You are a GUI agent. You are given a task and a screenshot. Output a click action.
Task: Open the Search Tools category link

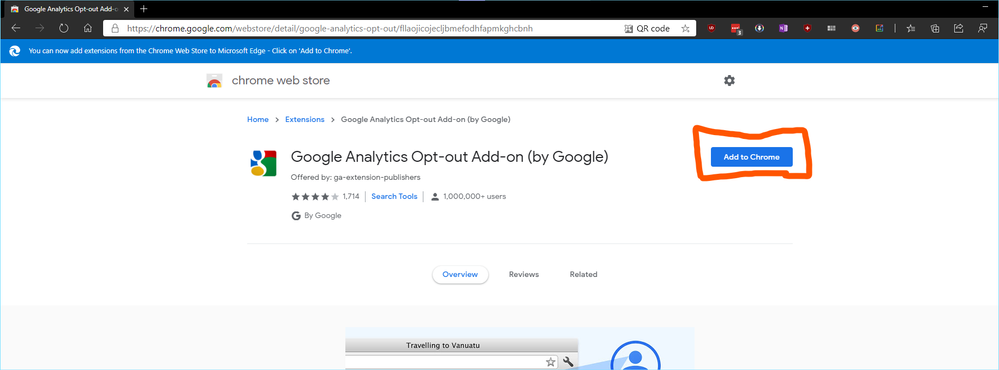(x=394, y=196)
